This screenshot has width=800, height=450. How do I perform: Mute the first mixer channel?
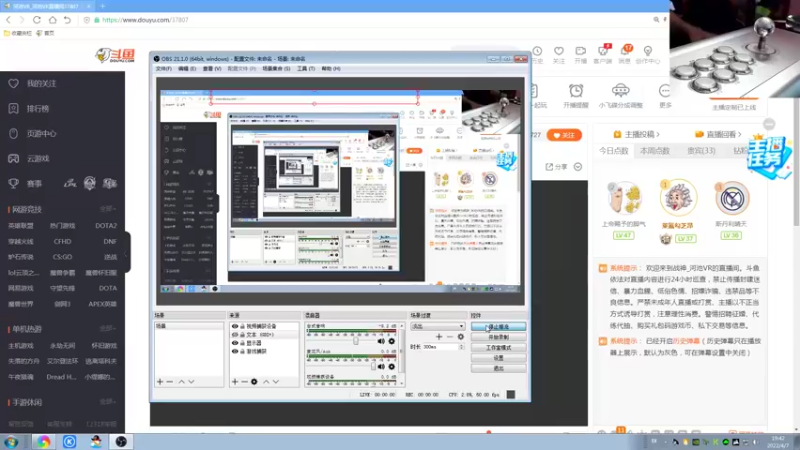381,341
